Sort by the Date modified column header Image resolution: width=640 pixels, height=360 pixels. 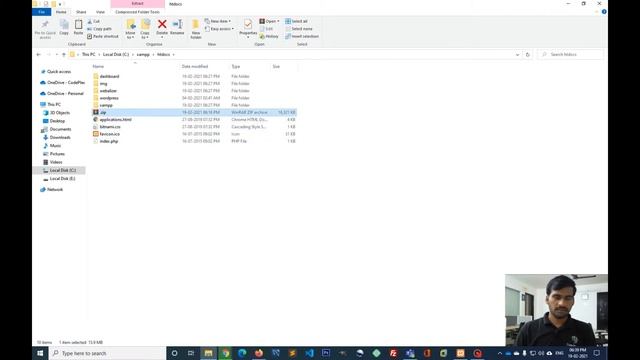(195, 66)
